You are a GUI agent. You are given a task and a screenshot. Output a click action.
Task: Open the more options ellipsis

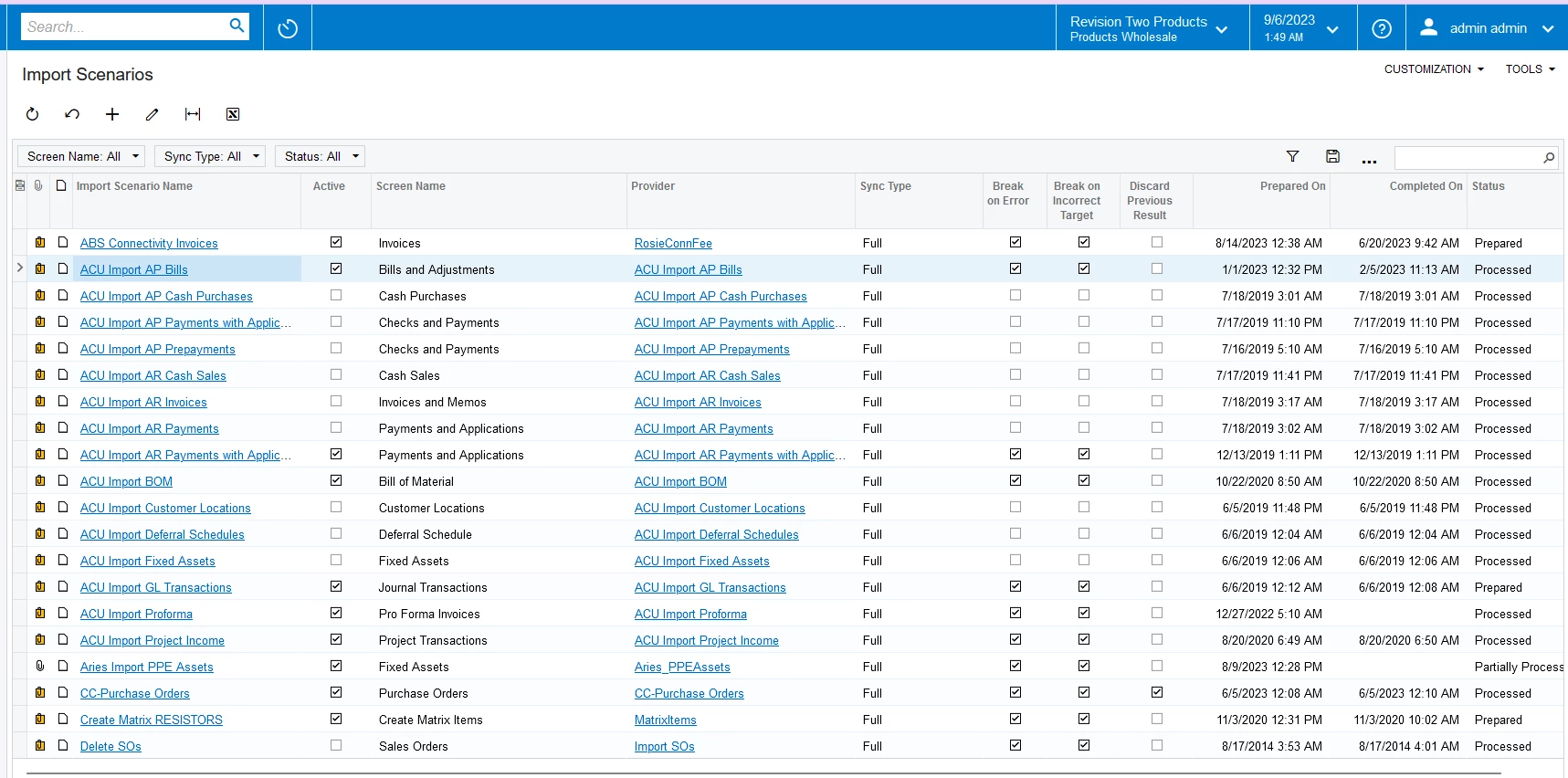coord(1369,160)
